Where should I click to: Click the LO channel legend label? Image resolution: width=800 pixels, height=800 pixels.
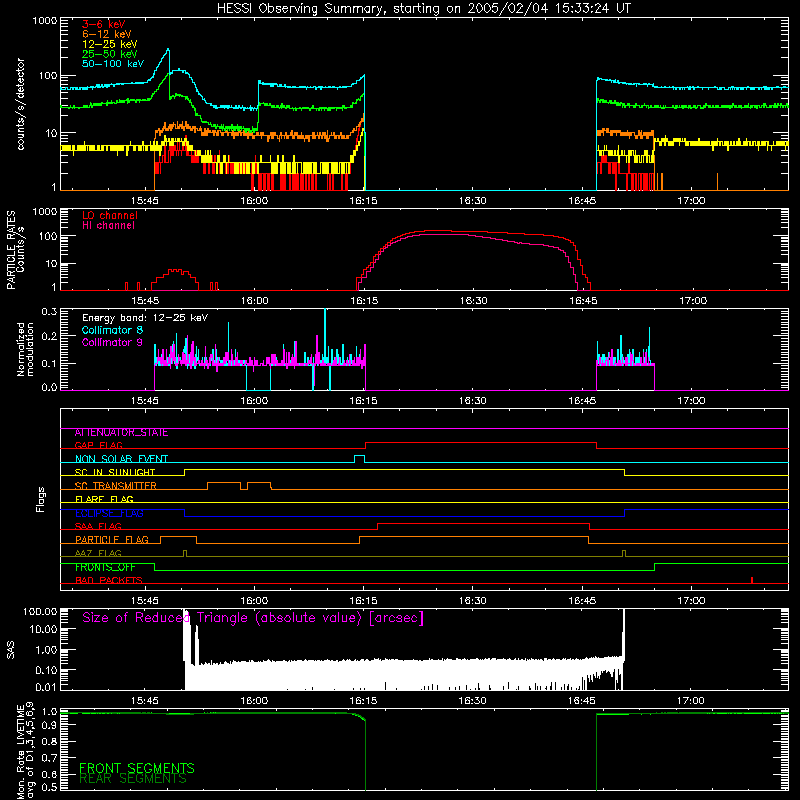110,215
